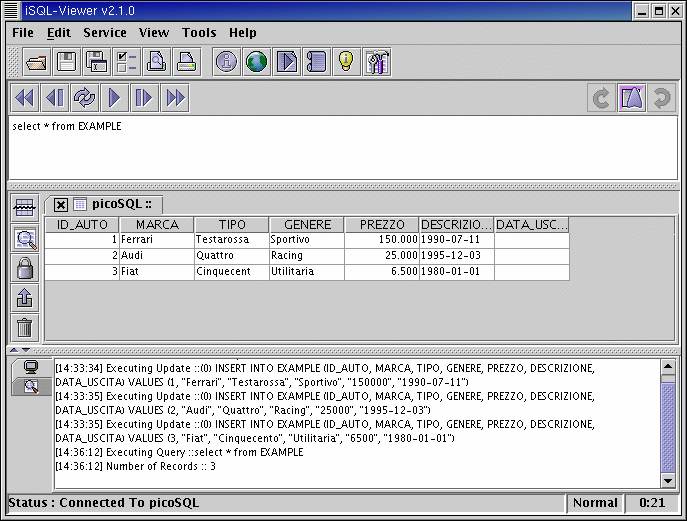The image size is (687, 521).
Task: Click log scrollbar down arrow
Action: pyautogui.click(x=668, y=481)
